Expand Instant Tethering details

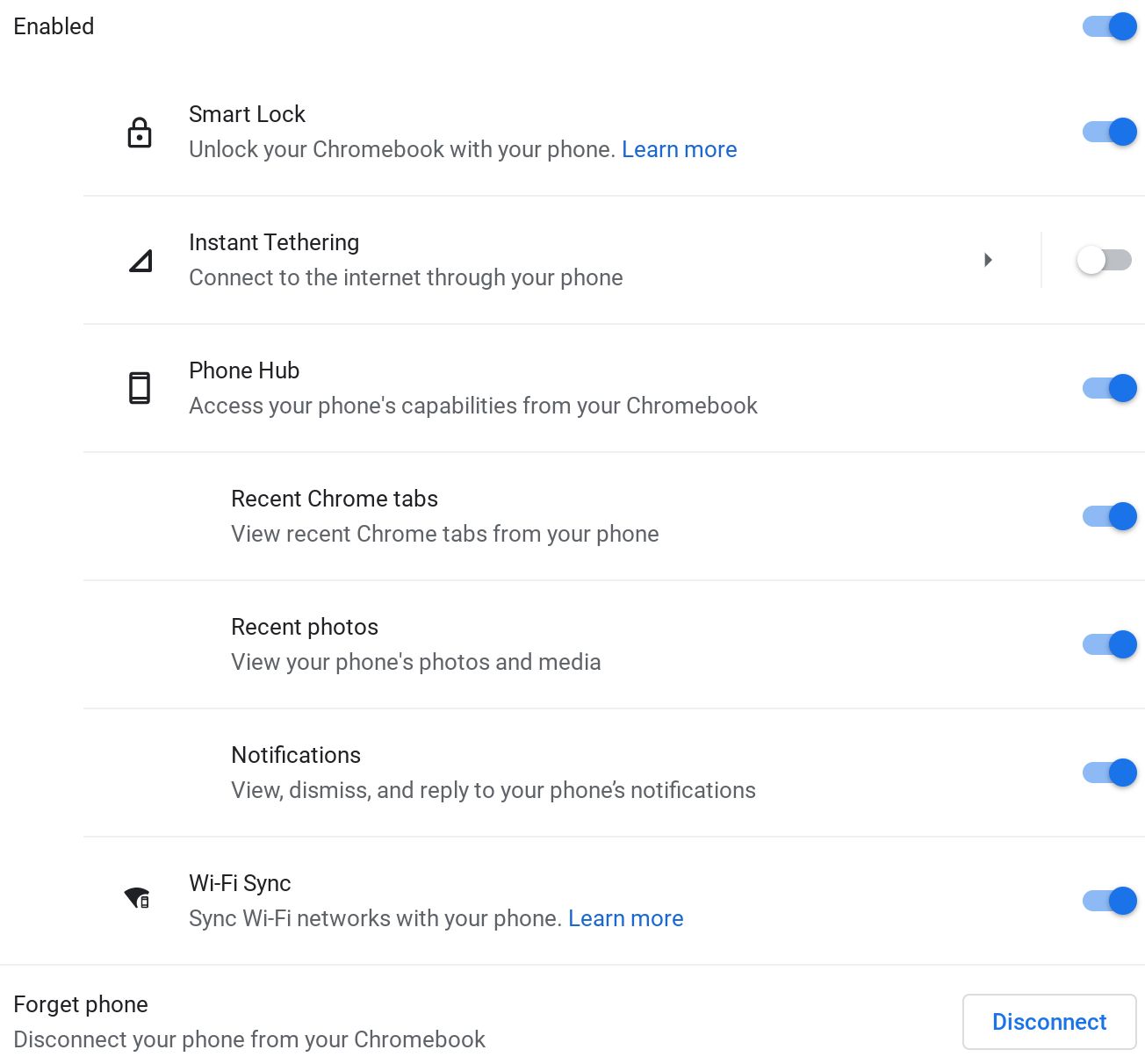pyautogui.click(x=989, y=260)
